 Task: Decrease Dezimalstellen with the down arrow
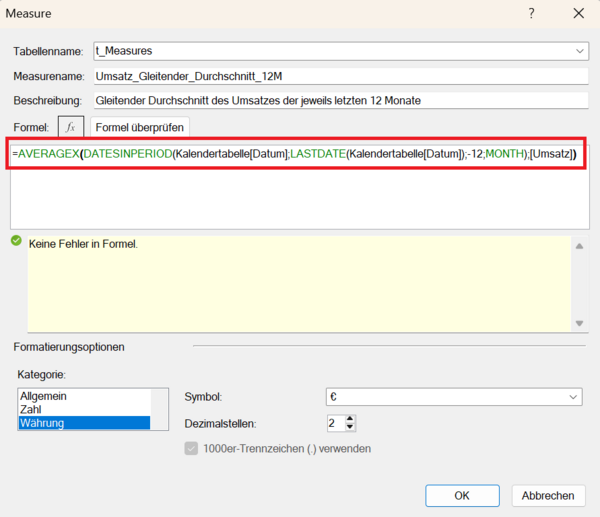[350, 428]
